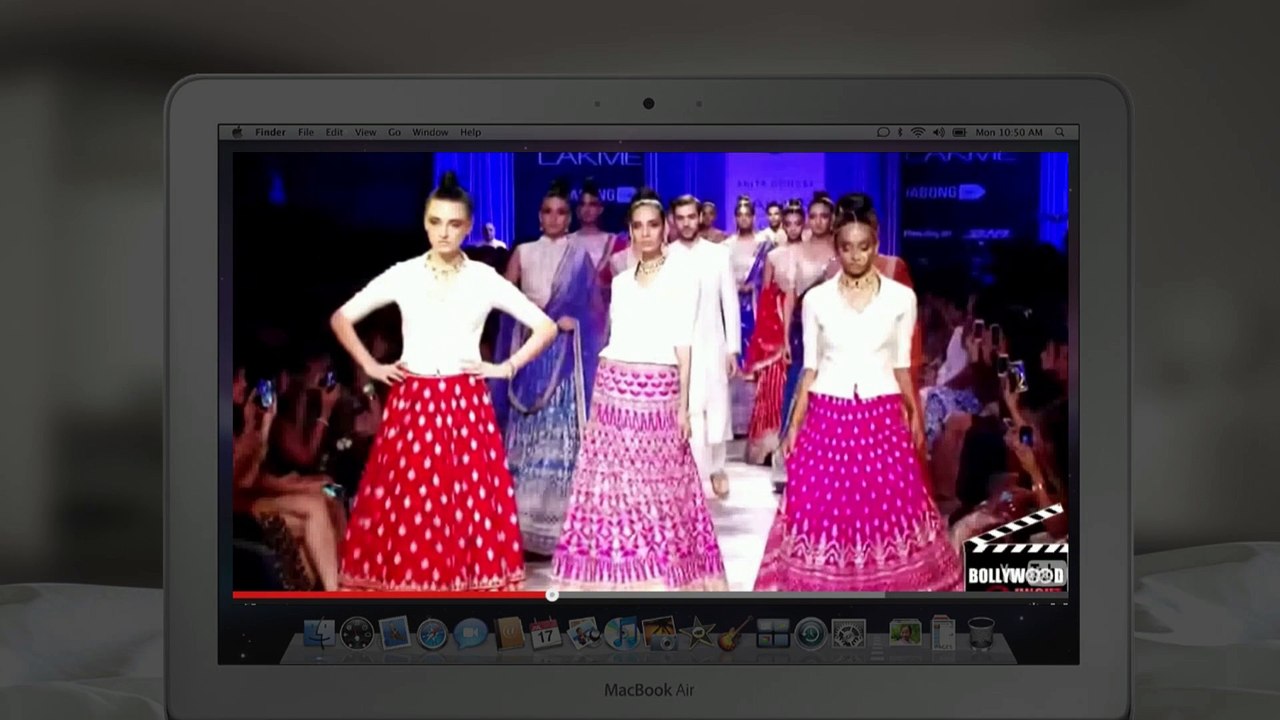The image size is (1280, 720).
Task: Open iCal calendar showing 17
Action: pyautogui.click(x=545, y=633)
